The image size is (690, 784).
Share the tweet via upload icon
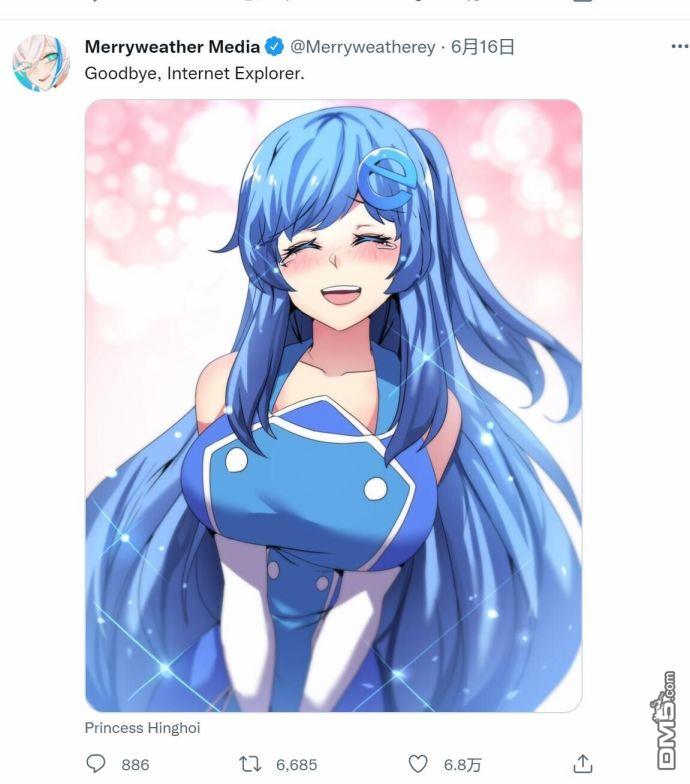(x=582, y=764)
